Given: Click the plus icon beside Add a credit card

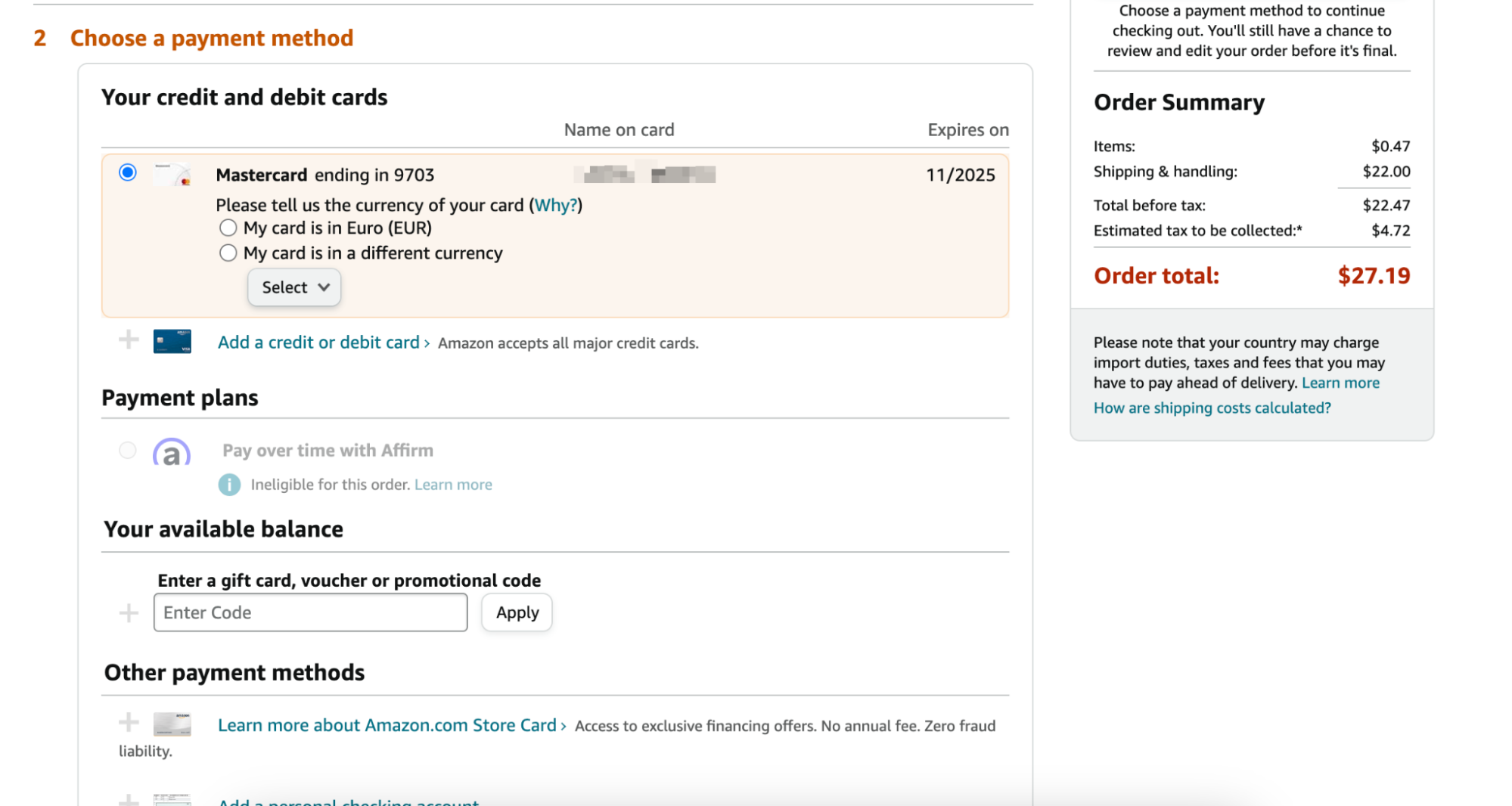Looking at the screenshot, I should [x=129, y=340].
